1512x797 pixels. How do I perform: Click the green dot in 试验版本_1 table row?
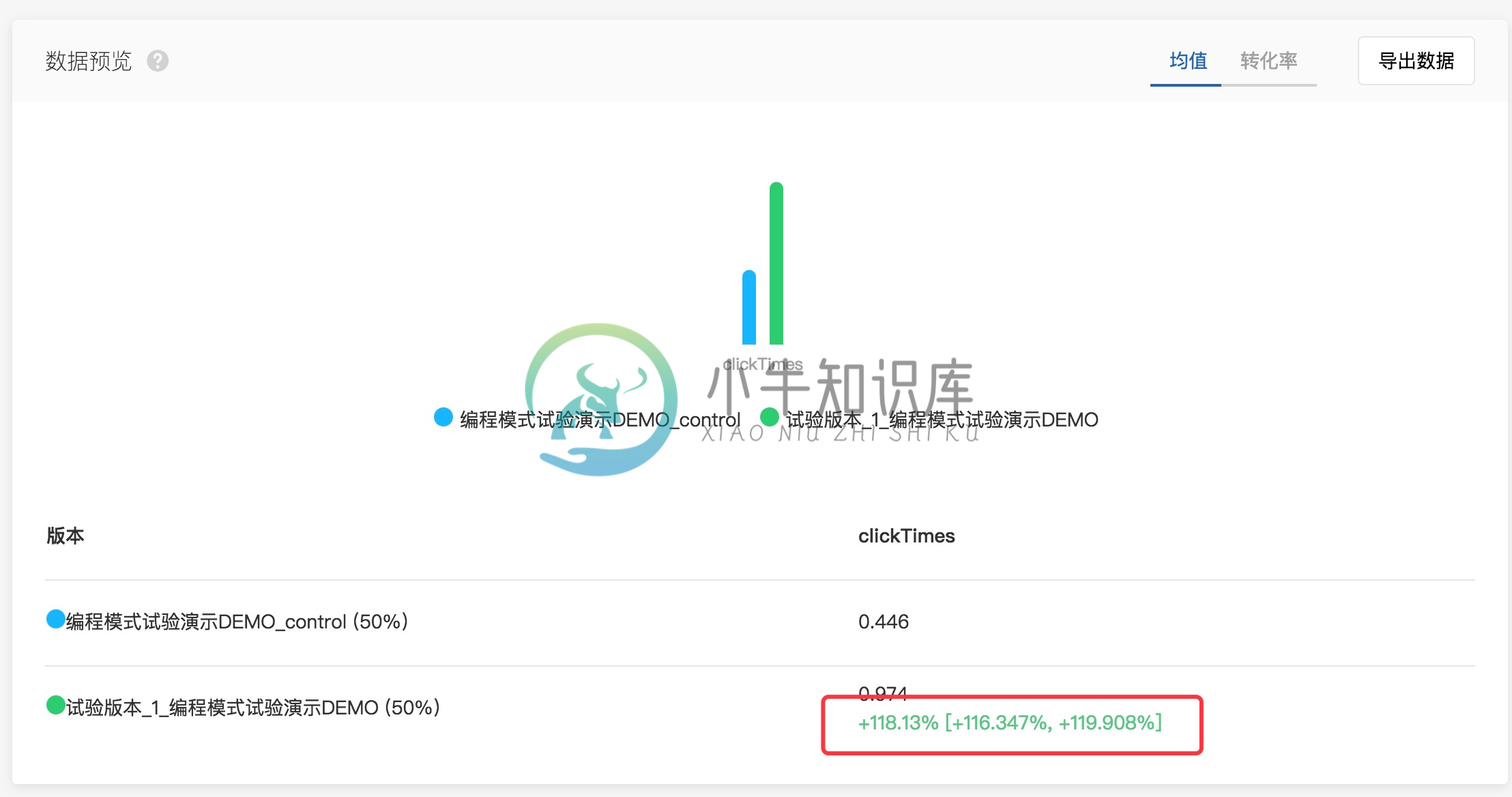click(55, 705)
